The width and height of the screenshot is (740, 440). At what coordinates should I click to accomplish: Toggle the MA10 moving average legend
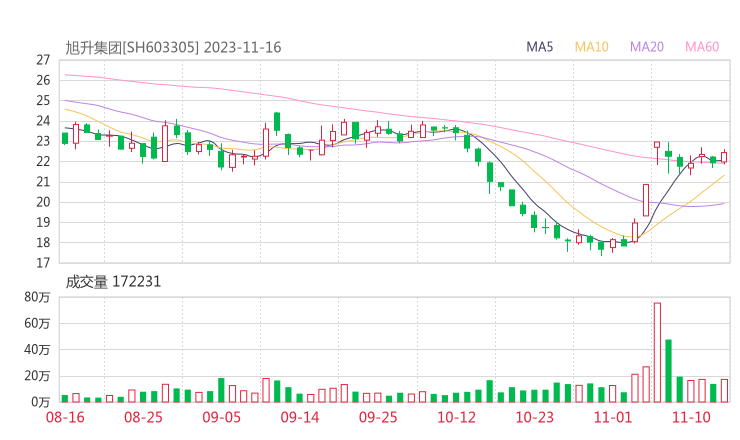[x=592, y=47]
